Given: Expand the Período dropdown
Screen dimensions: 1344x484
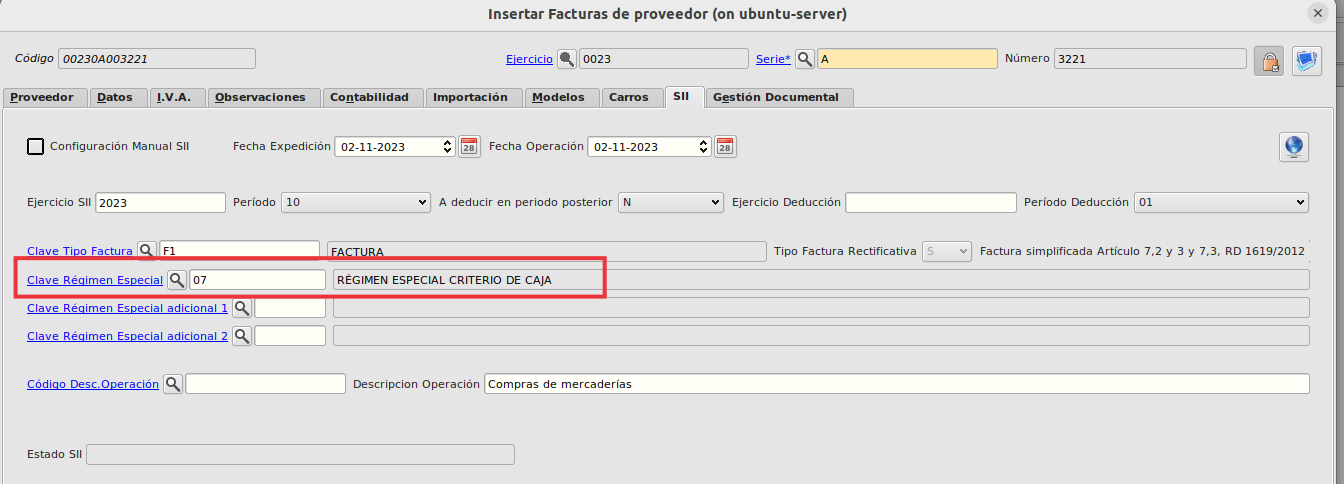Looking at the screenshot, I should click(356, 202).
